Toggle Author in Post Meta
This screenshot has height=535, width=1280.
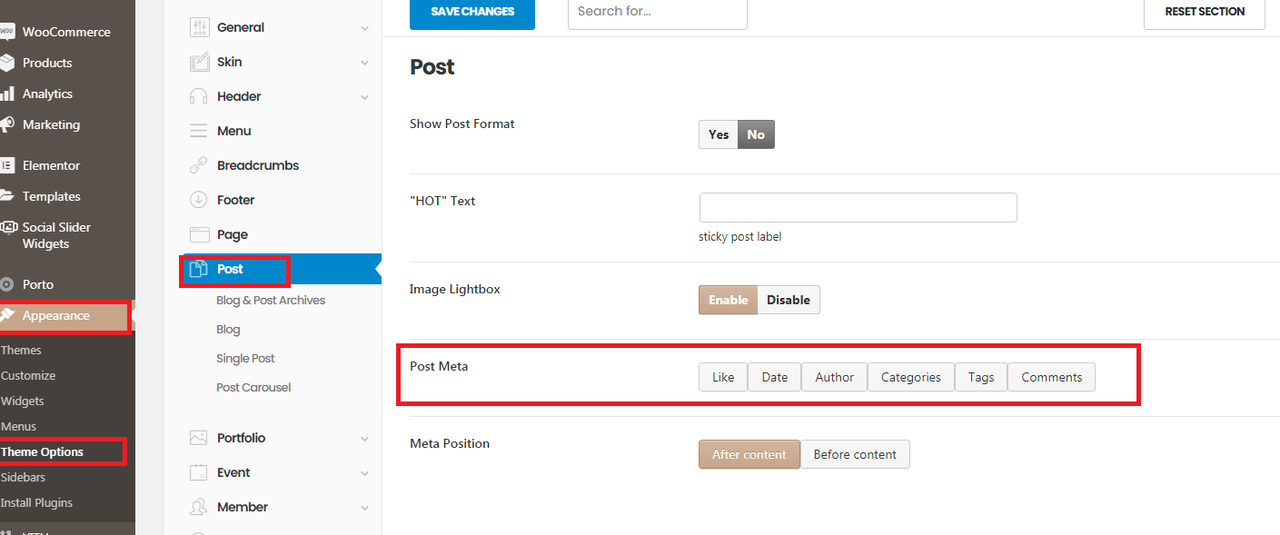point(834,377)
